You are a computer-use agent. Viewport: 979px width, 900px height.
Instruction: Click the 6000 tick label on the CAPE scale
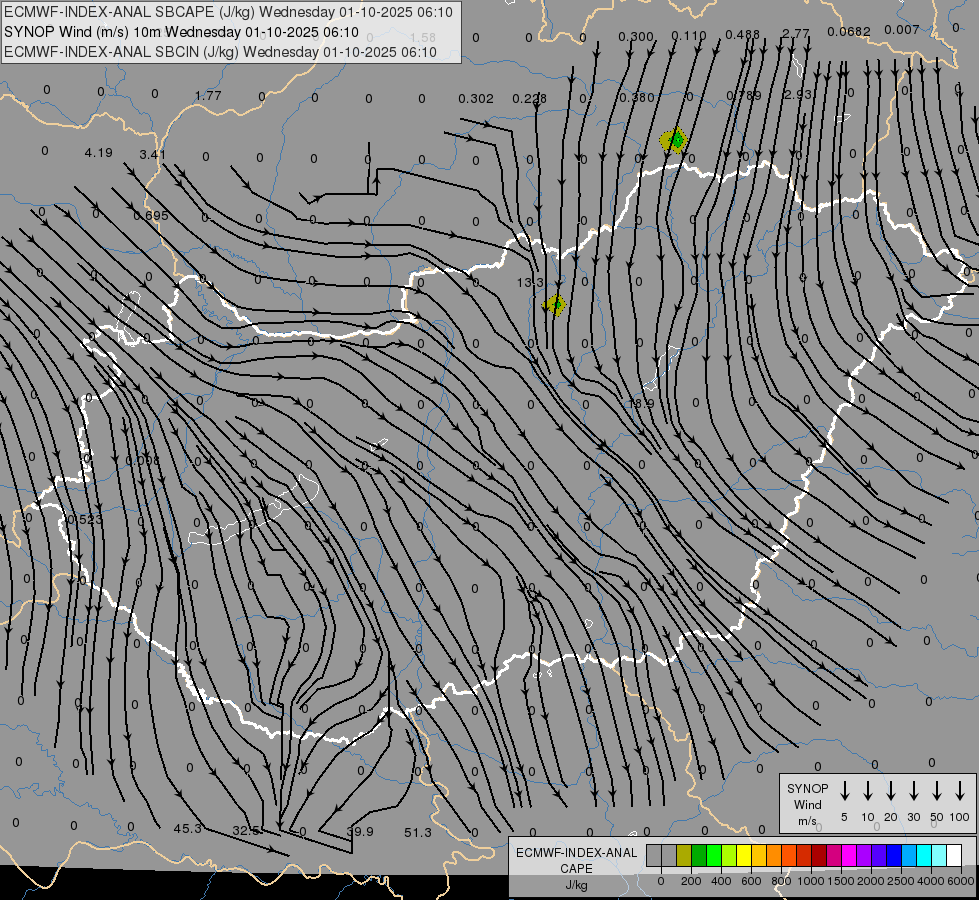961,881
